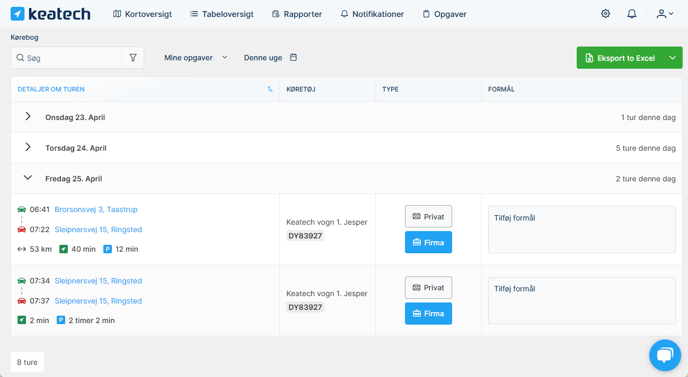
Task: Click the DY83927 plate in first trip
Action: pyautogui.click(x=305, y=236)
